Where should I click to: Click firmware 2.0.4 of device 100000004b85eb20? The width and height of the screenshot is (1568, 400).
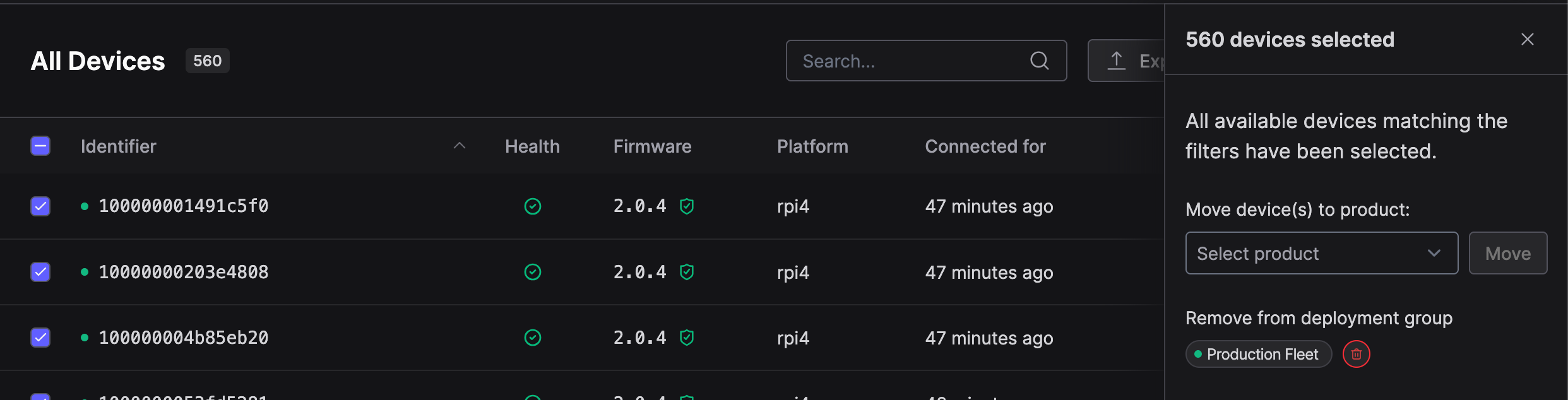click(640, 338)
